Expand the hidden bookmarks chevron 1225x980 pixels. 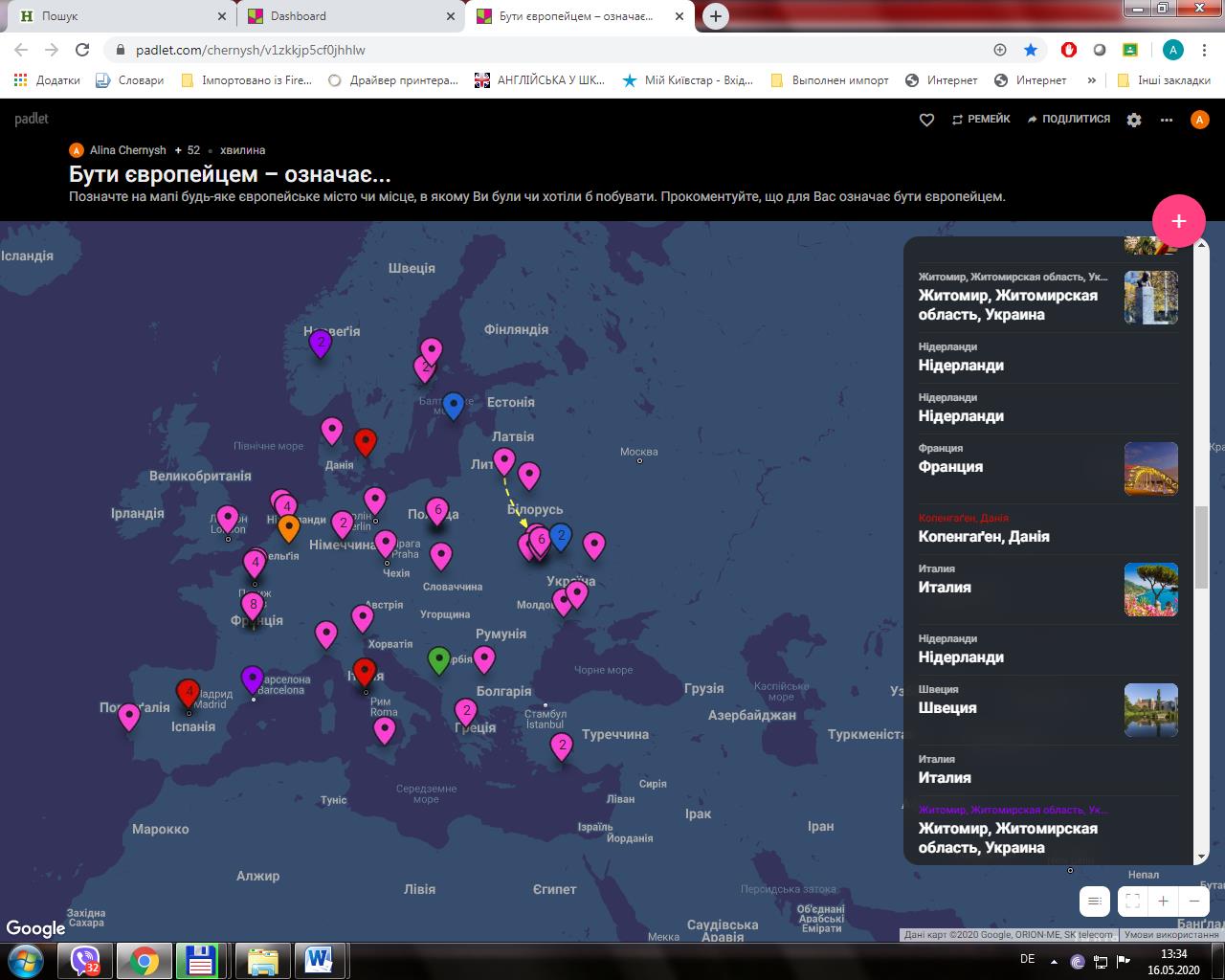coord(1091,80)
